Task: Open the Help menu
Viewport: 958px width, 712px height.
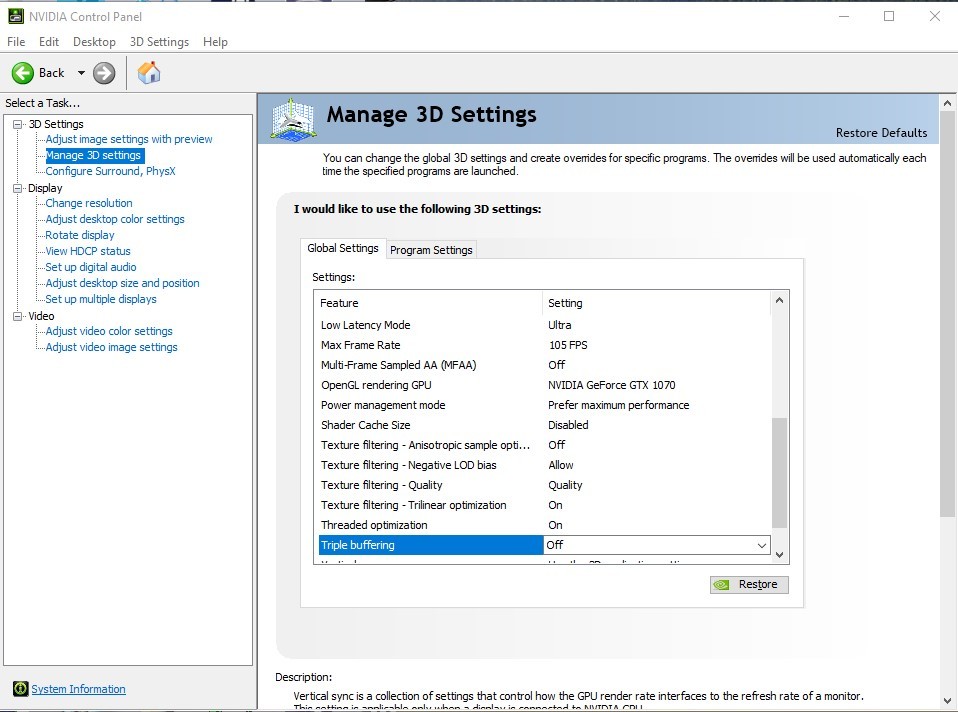Action: (x=215, y=42)
